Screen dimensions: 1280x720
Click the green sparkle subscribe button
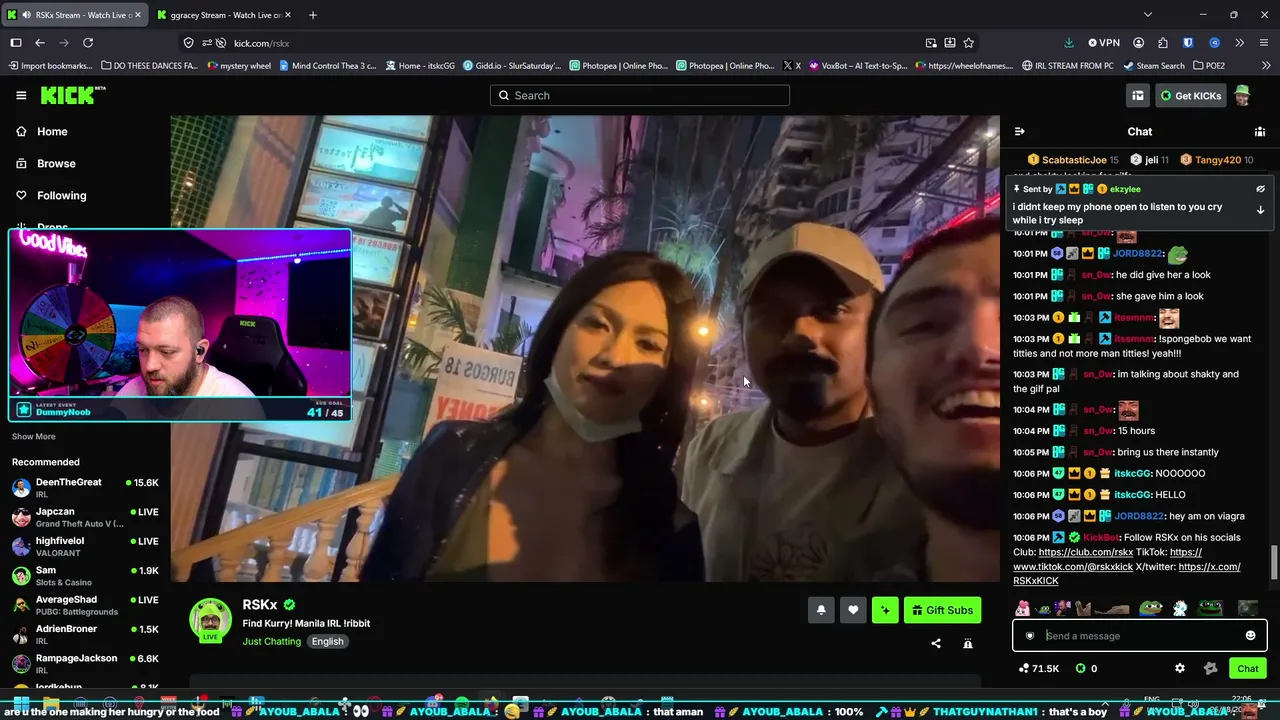click(885, 610)
